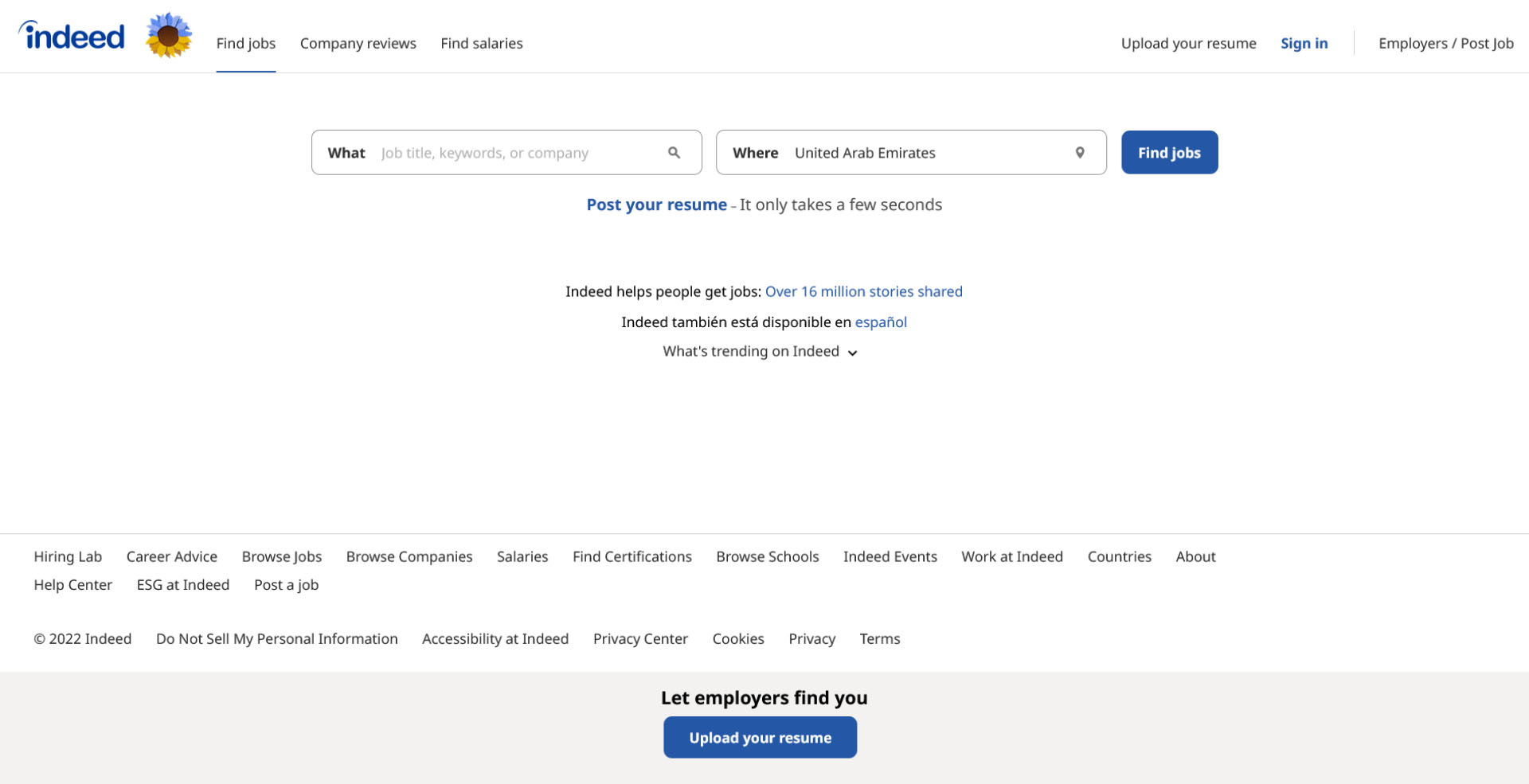Open the Privacy Center link
The height and width of the screenshot is (784, 1529).
(640, 638)
